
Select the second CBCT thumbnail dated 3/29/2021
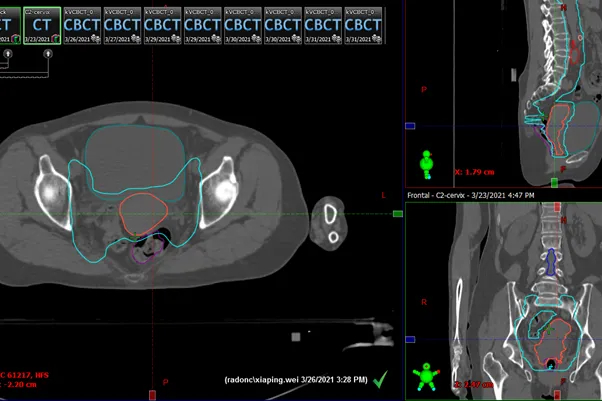(x=202, y=25)
